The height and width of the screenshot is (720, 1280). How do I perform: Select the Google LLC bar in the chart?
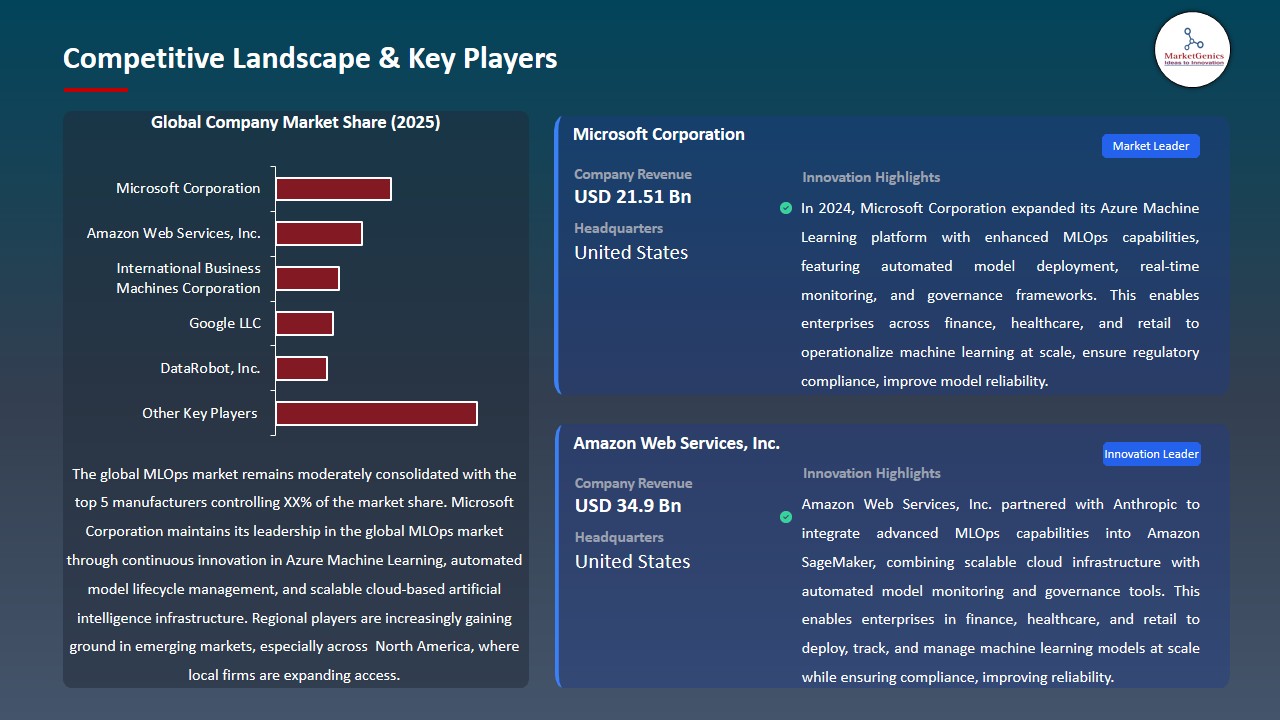(305, 323)
